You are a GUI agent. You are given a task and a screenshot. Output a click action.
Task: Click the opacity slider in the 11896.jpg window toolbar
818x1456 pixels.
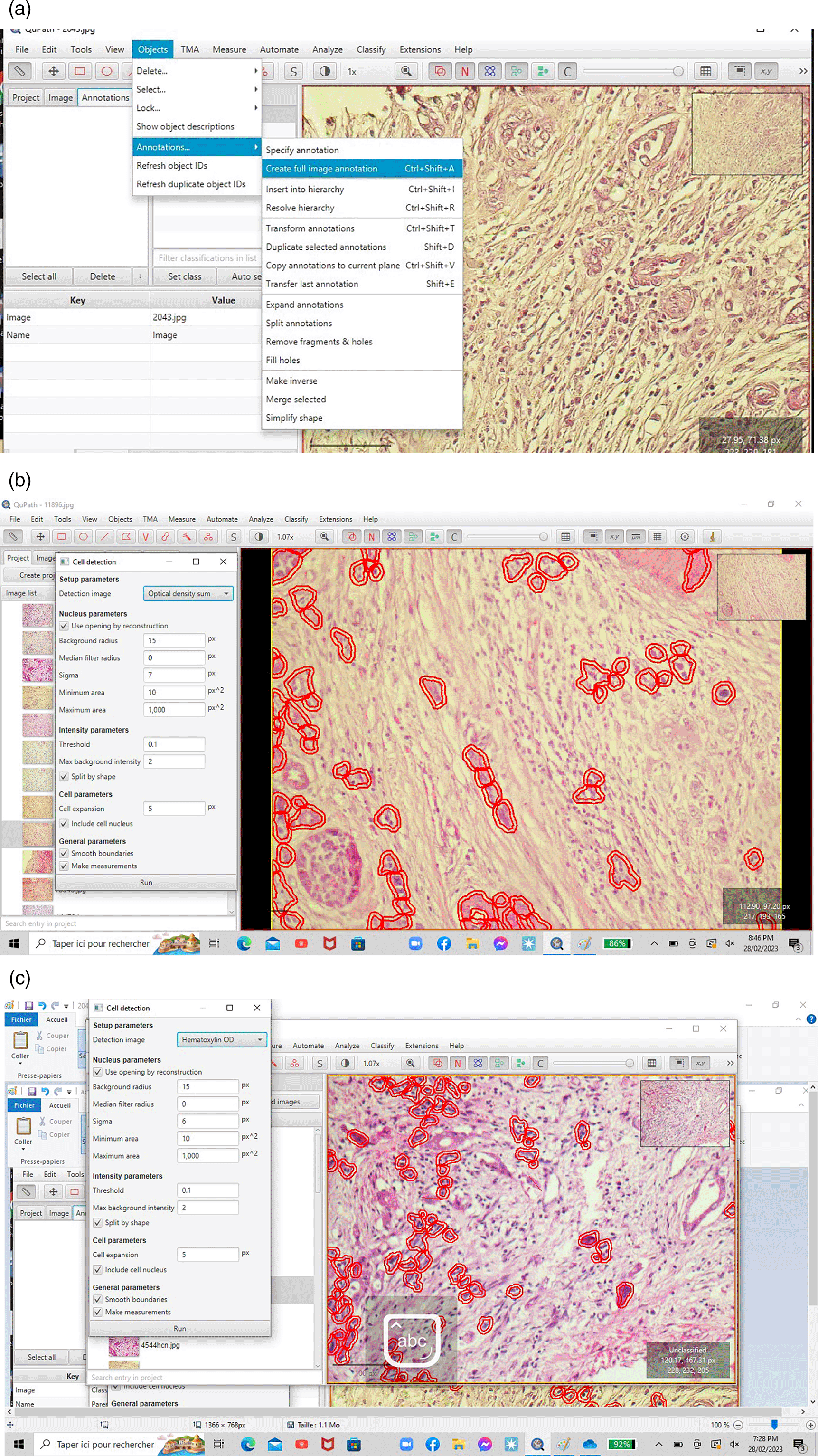point(506,536)
